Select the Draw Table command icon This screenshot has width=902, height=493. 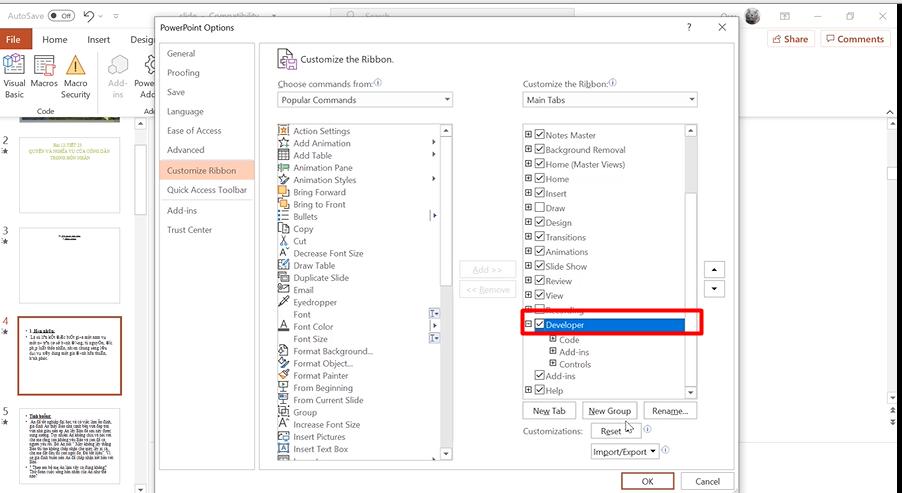pos(283,265)
